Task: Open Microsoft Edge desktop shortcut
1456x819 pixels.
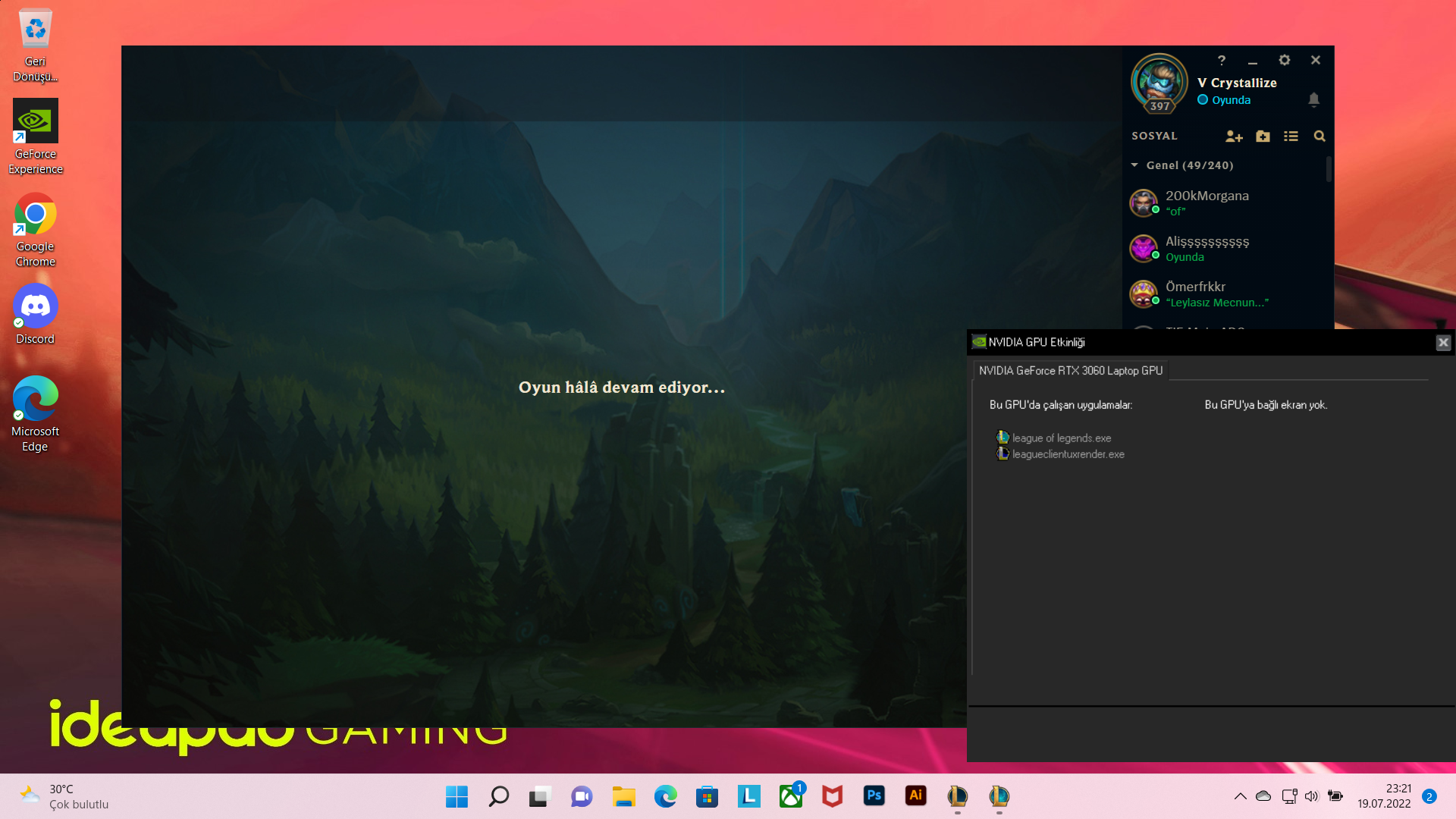Action: 35,415
